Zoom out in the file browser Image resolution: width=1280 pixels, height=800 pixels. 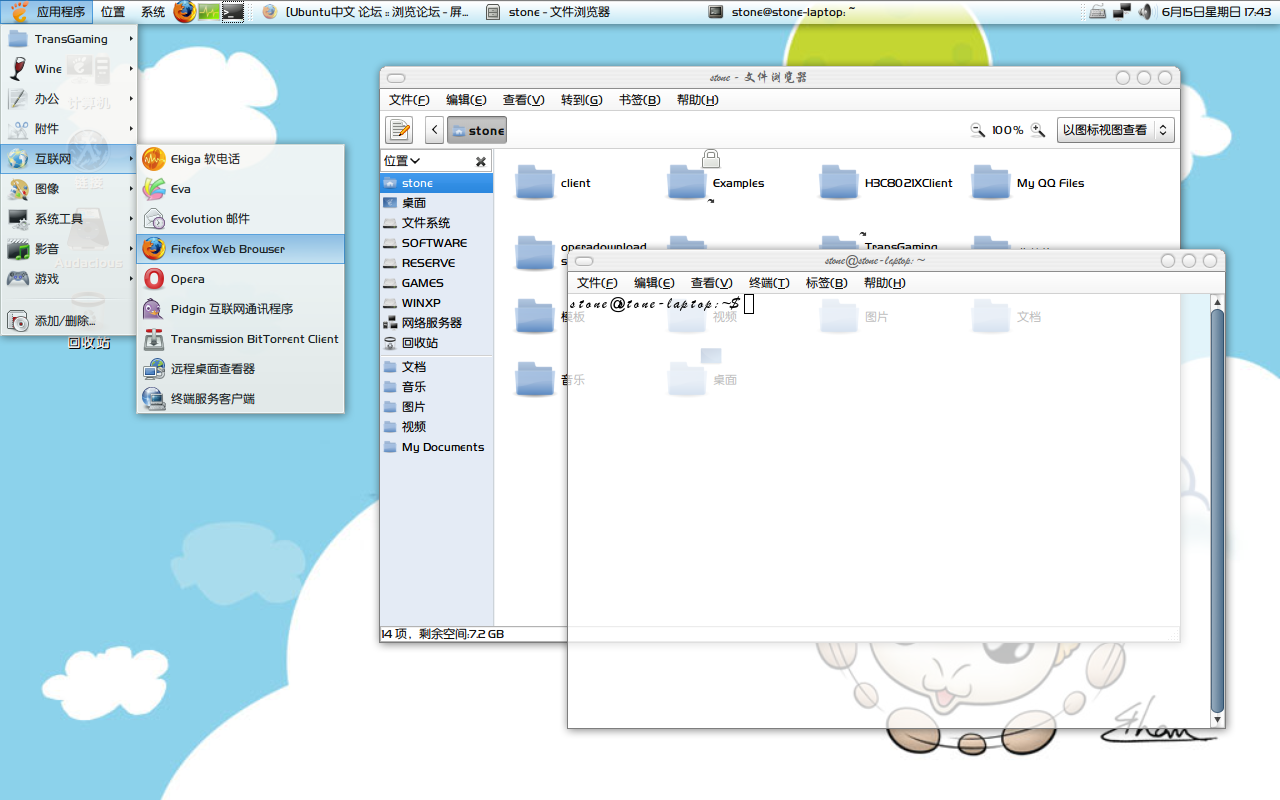(978, 130)
